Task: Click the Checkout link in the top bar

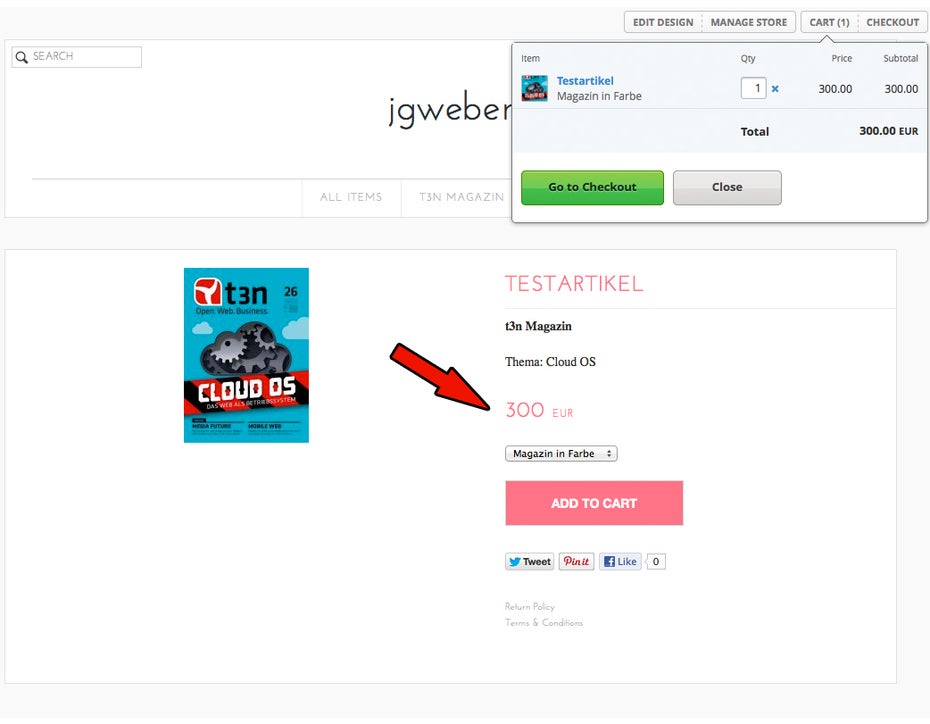Action: (x=892, y=23)
